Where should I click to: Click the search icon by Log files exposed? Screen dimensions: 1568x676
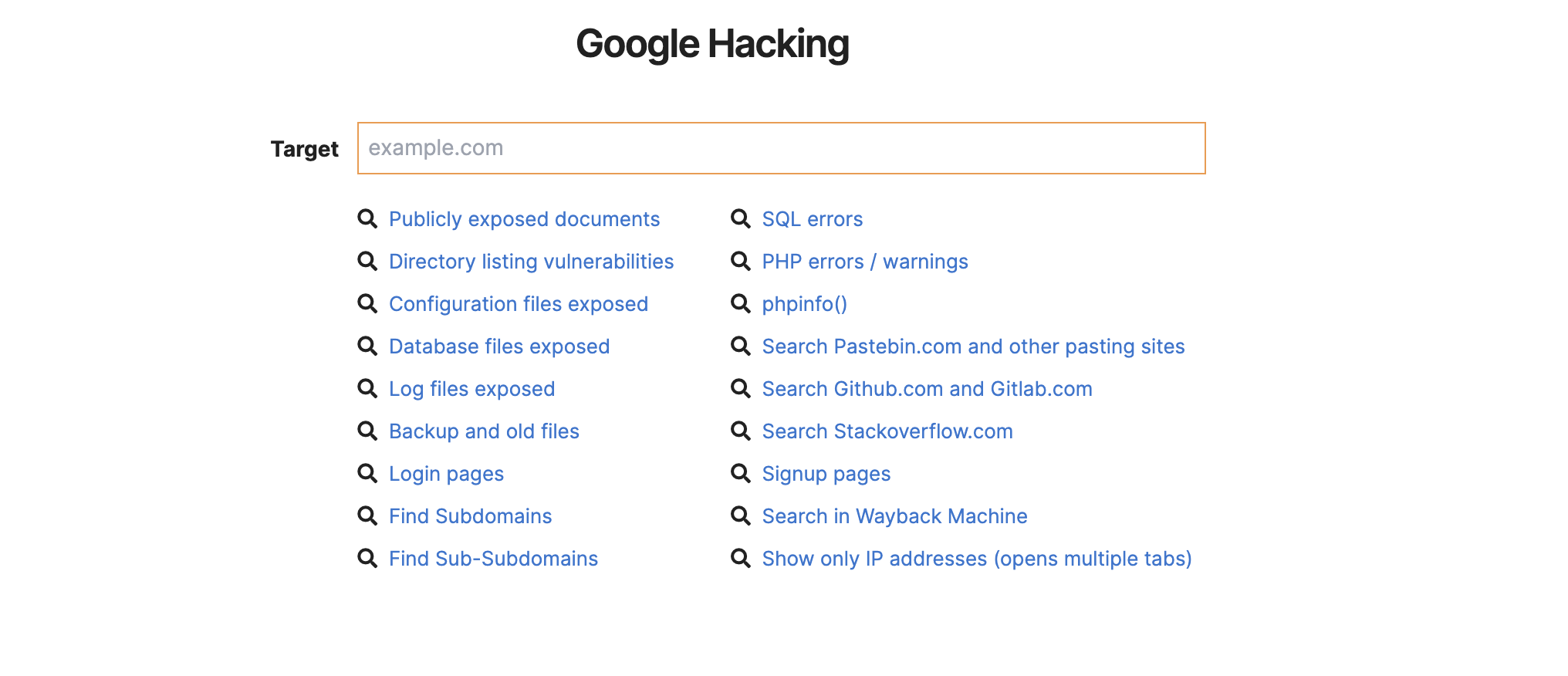click(x=367, y=389)
